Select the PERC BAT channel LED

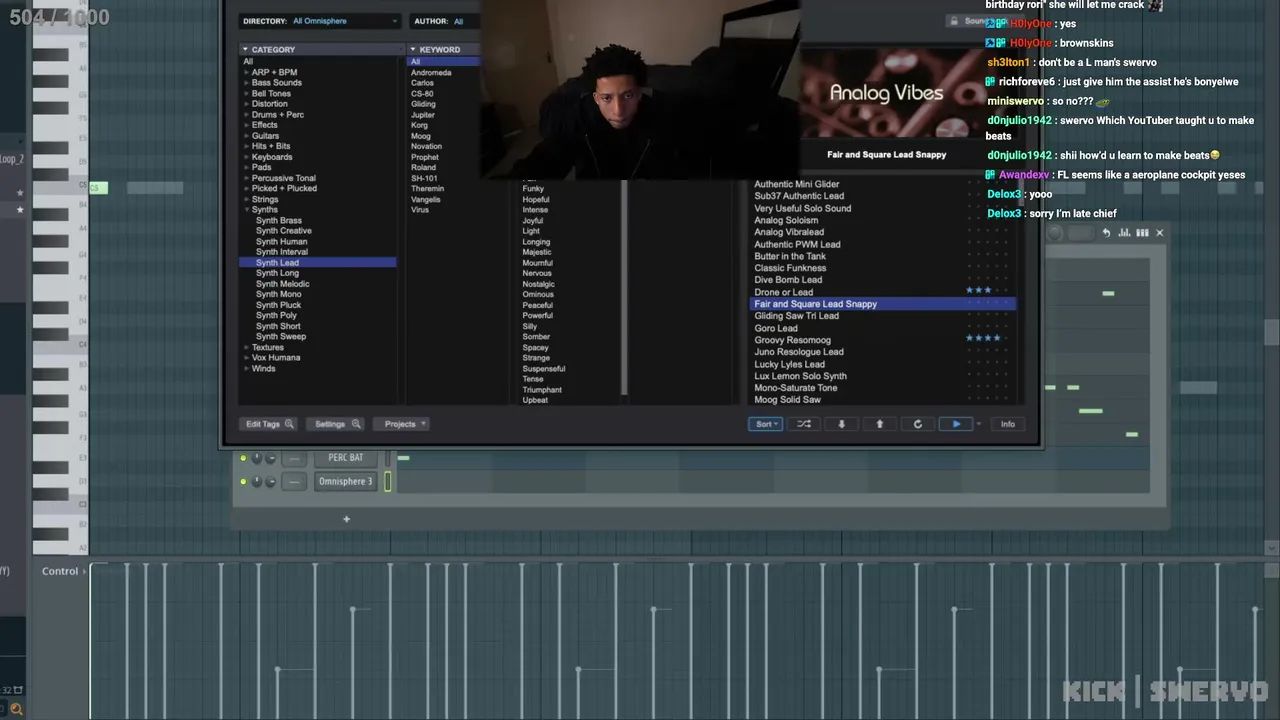(388, 458)
